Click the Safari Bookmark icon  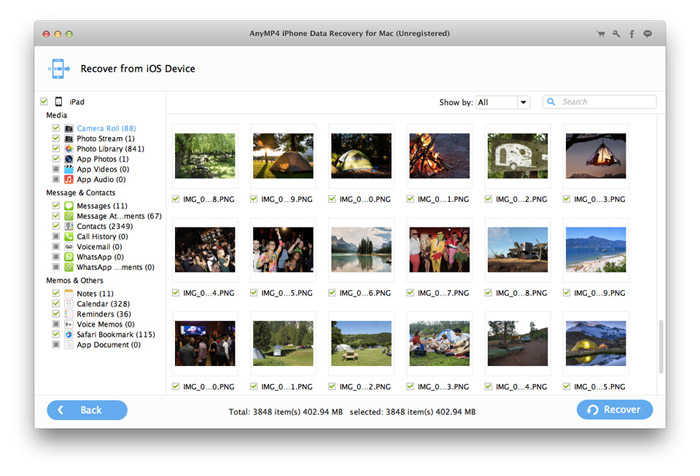[69, 334]
